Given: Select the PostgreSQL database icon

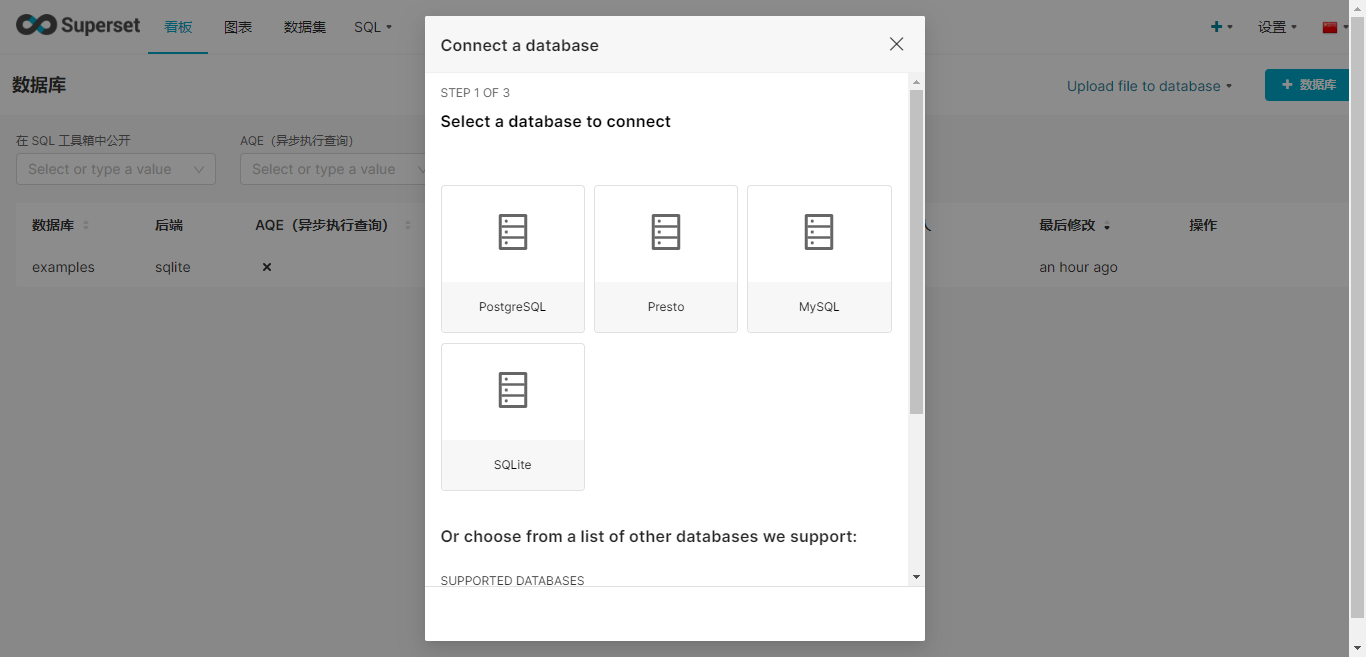Looking at the screenshot, I should (512, 233).
